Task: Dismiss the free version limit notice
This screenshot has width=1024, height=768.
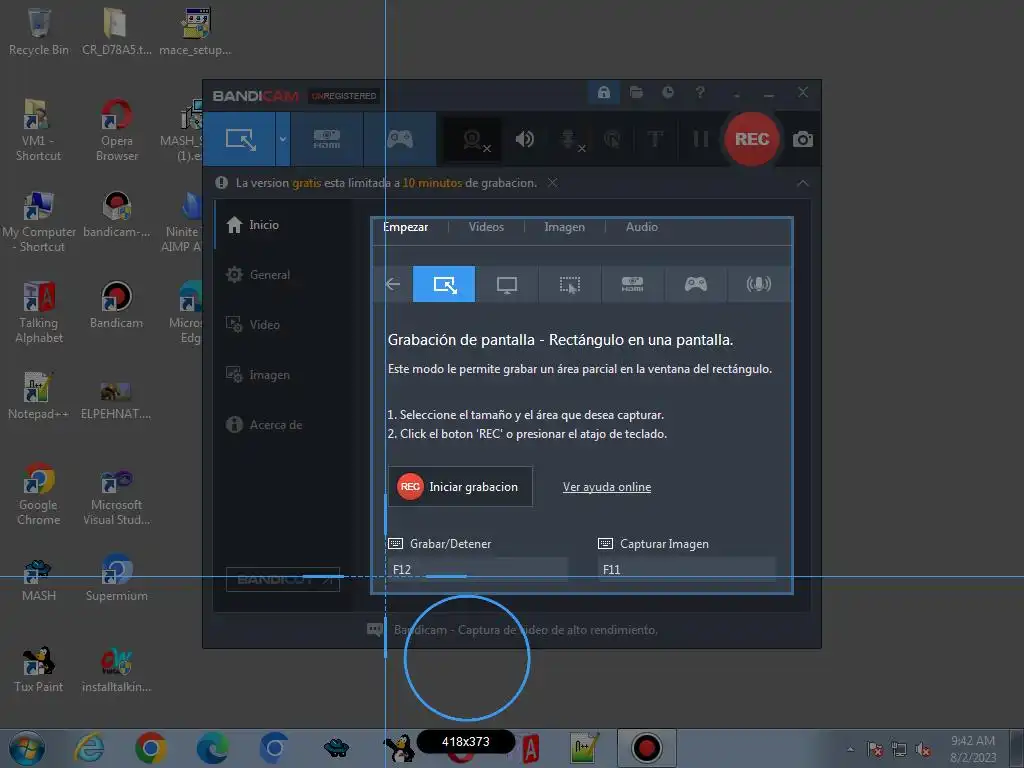Action: 552,183
